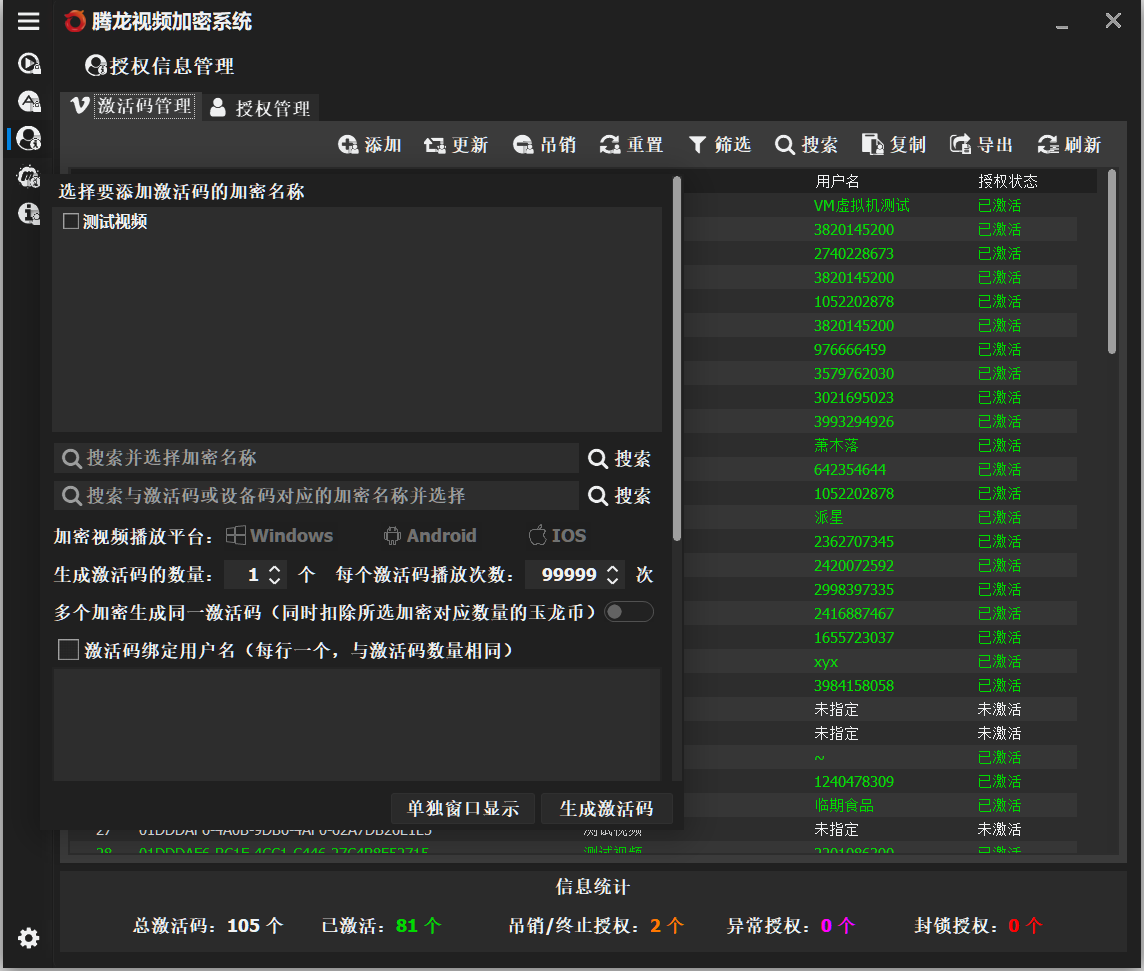Click the 总激活码 105 statistic
1144x971 pixels.
coord(208,926)
